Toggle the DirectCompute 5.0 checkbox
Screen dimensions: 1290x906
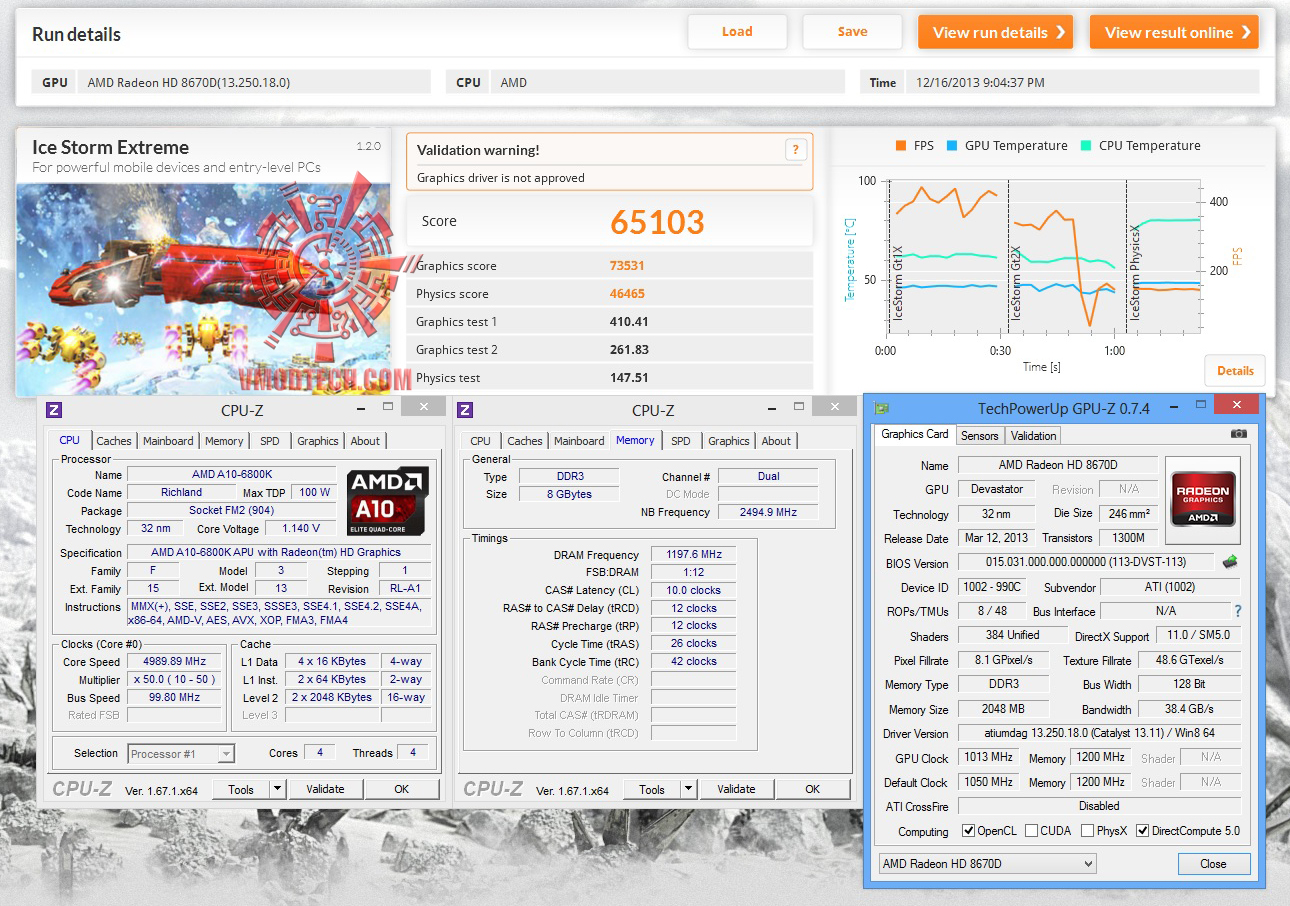pos(1143,831)
